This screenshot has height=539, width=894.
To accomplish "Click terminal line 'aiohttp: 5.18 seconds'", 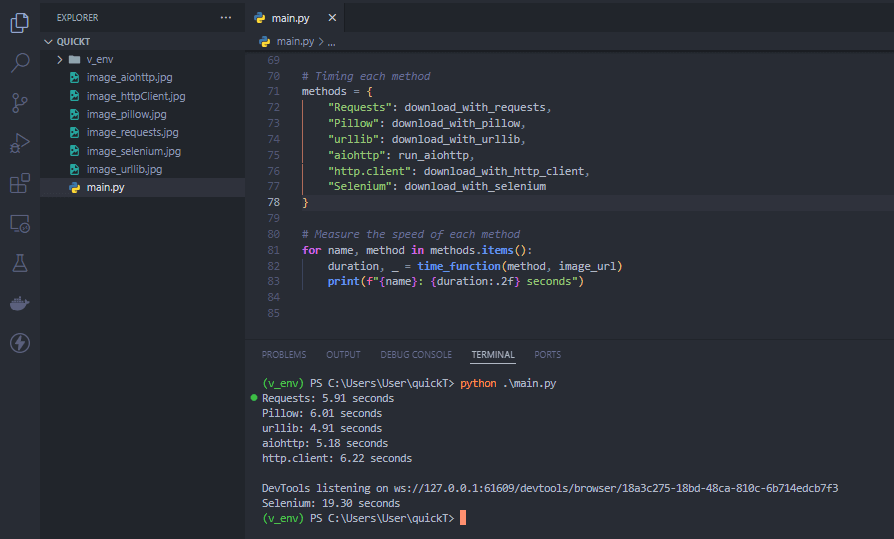I will tap(325, 443).
